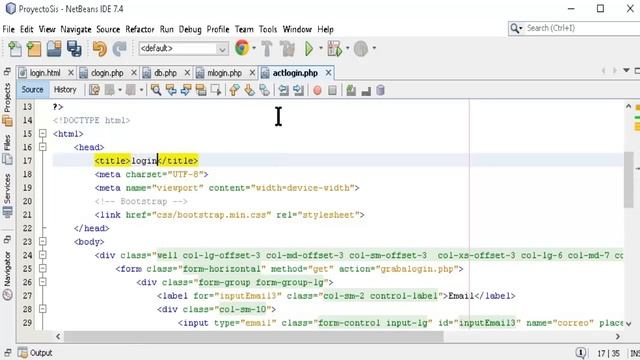
Task: Click Next Bookmark arrow icon
Action: coord(249,90)
